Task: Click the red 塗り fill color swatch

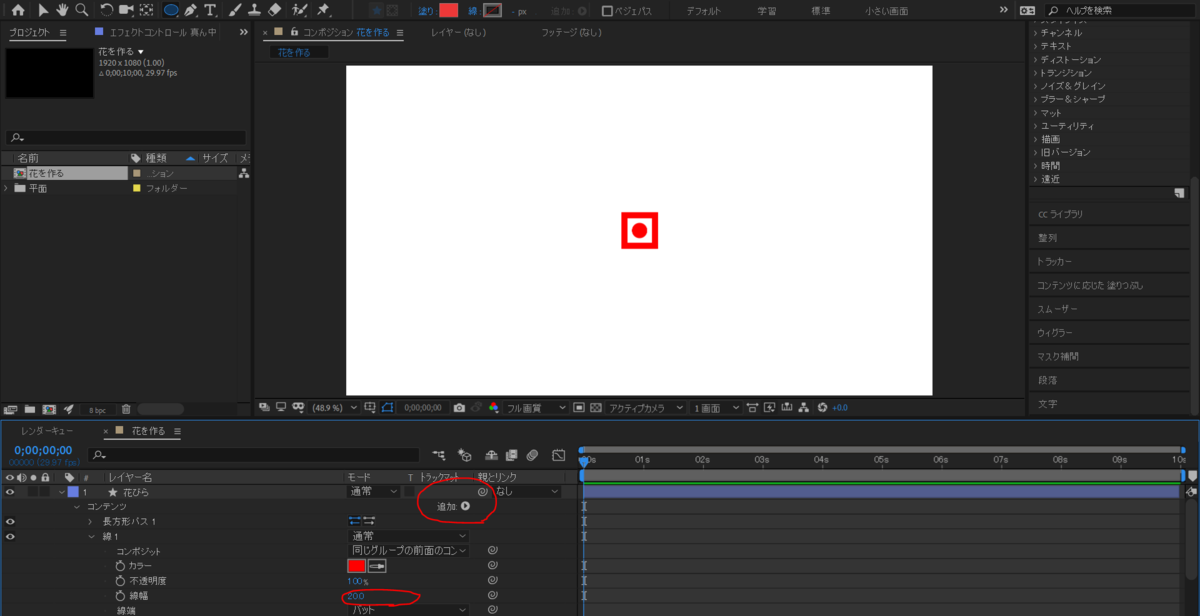Action: point(448,11)
